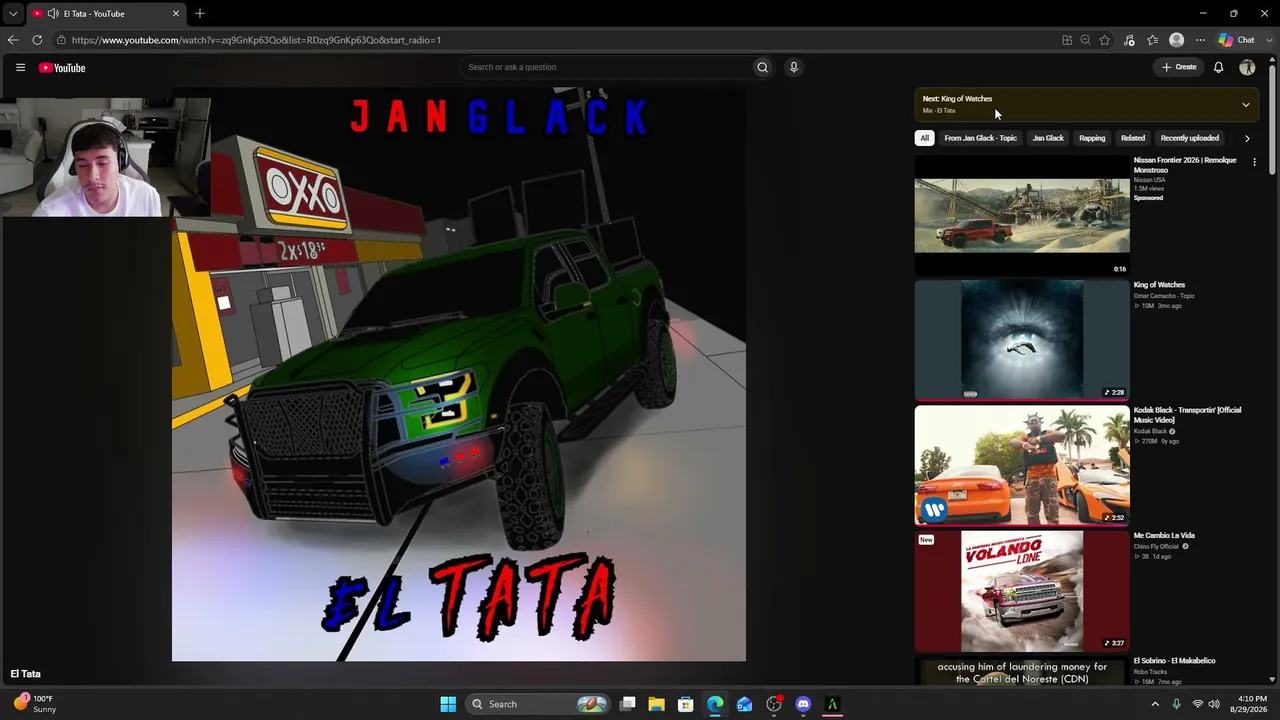Open Discord from the taskbar
Image resolution: width=1280 pixels, height=720 pixels.
tap(803, 704)
